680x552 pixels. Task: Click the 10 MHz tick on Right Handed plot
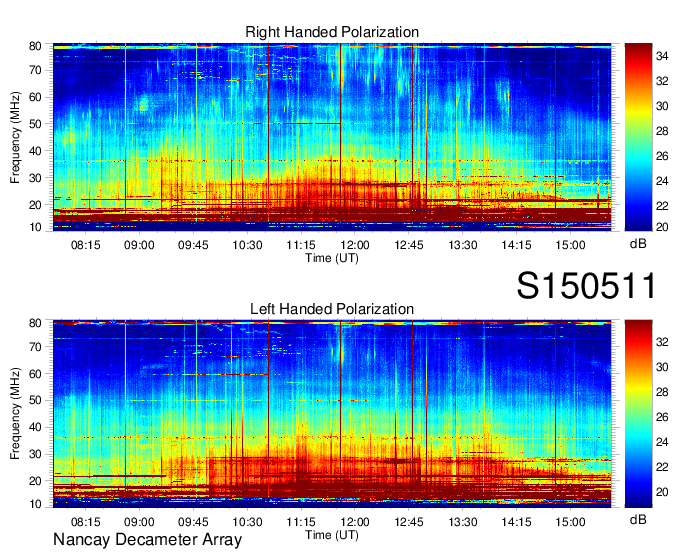pos(35,227)
